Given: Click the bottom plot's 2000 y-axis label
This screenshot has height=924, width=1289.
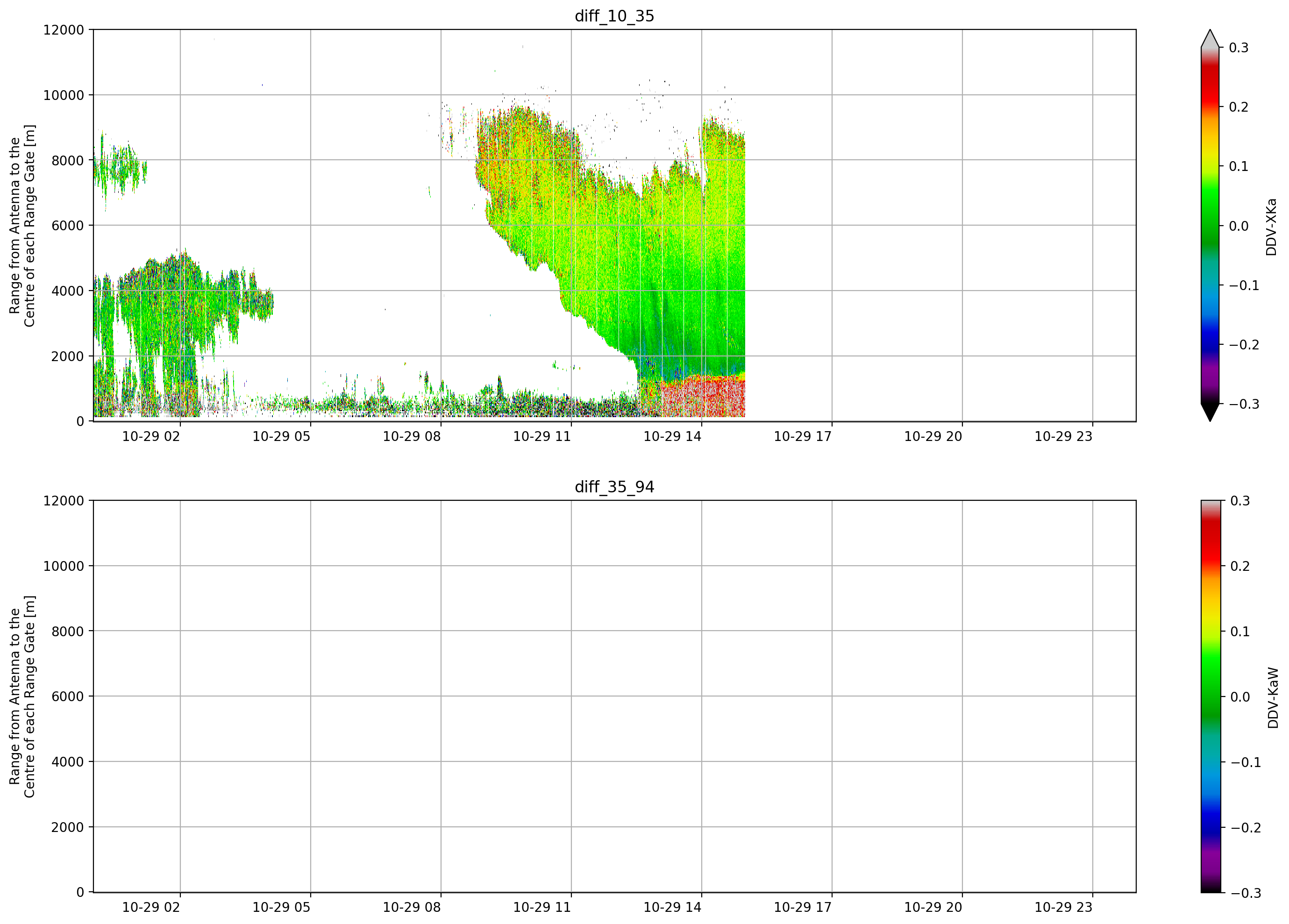Looking at the screenshot, I should 68,827.
